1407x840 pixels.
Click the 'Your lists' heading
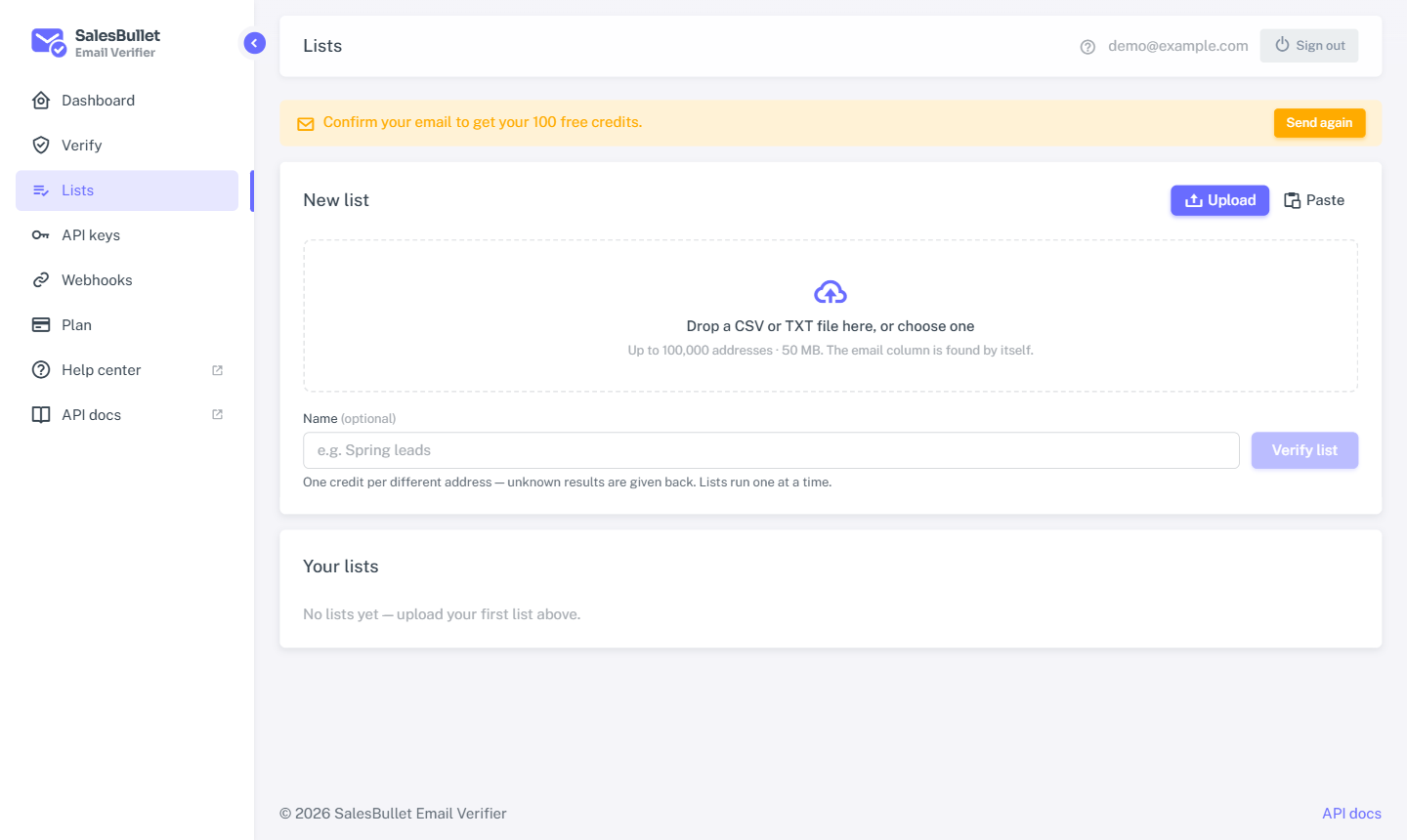point(340,567)
